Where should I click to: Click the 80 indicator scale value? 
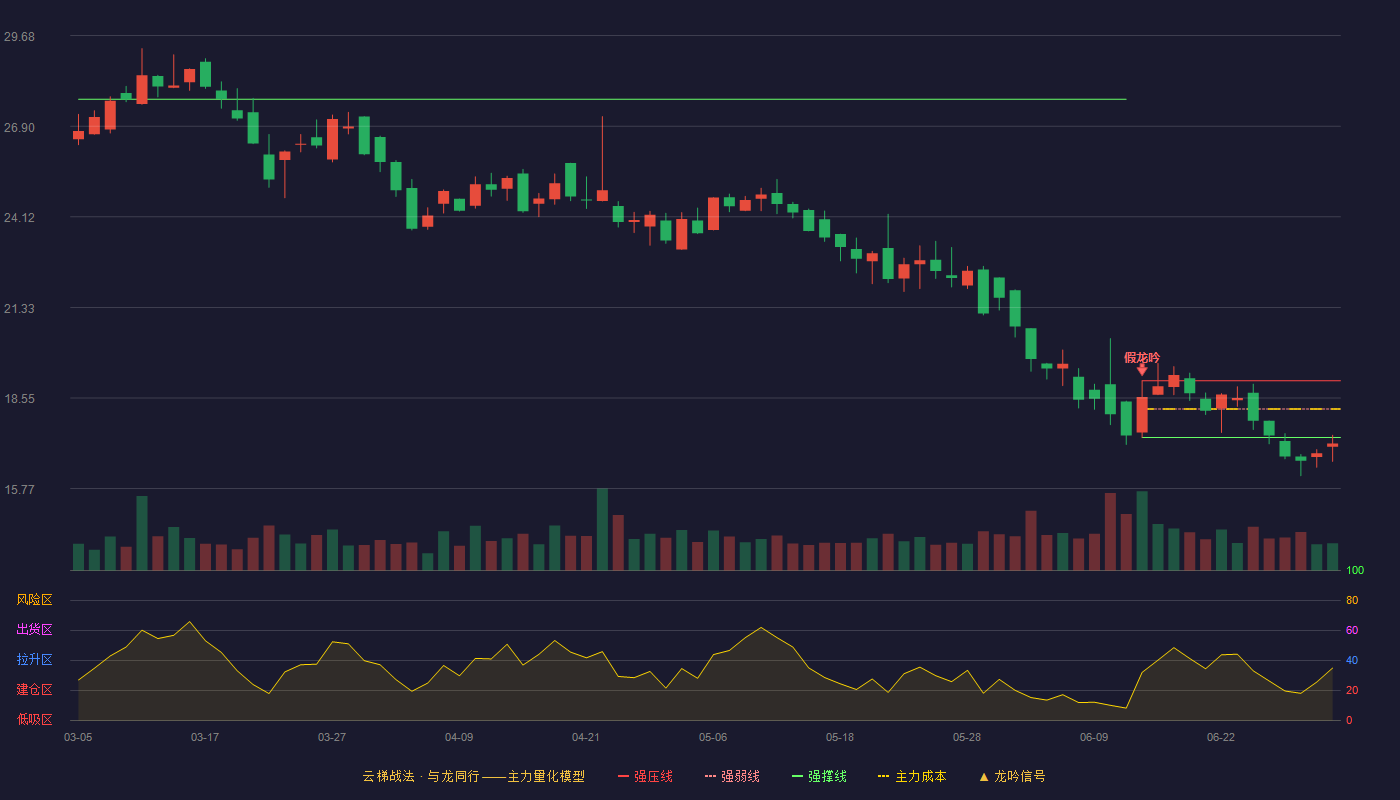(x=1352, y=600)
